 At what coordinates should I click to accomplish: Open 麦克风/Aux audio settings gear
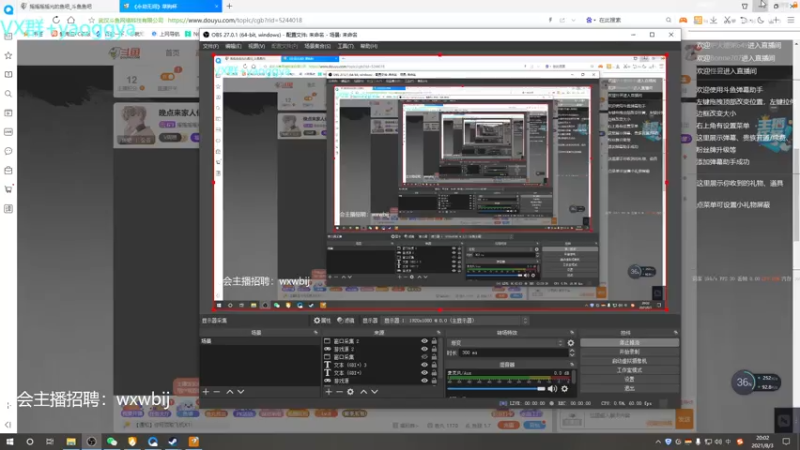click(564, 389)
